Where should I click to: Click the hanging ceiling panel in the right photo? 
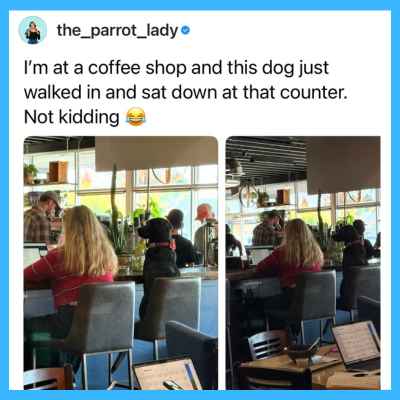(343, 166)
